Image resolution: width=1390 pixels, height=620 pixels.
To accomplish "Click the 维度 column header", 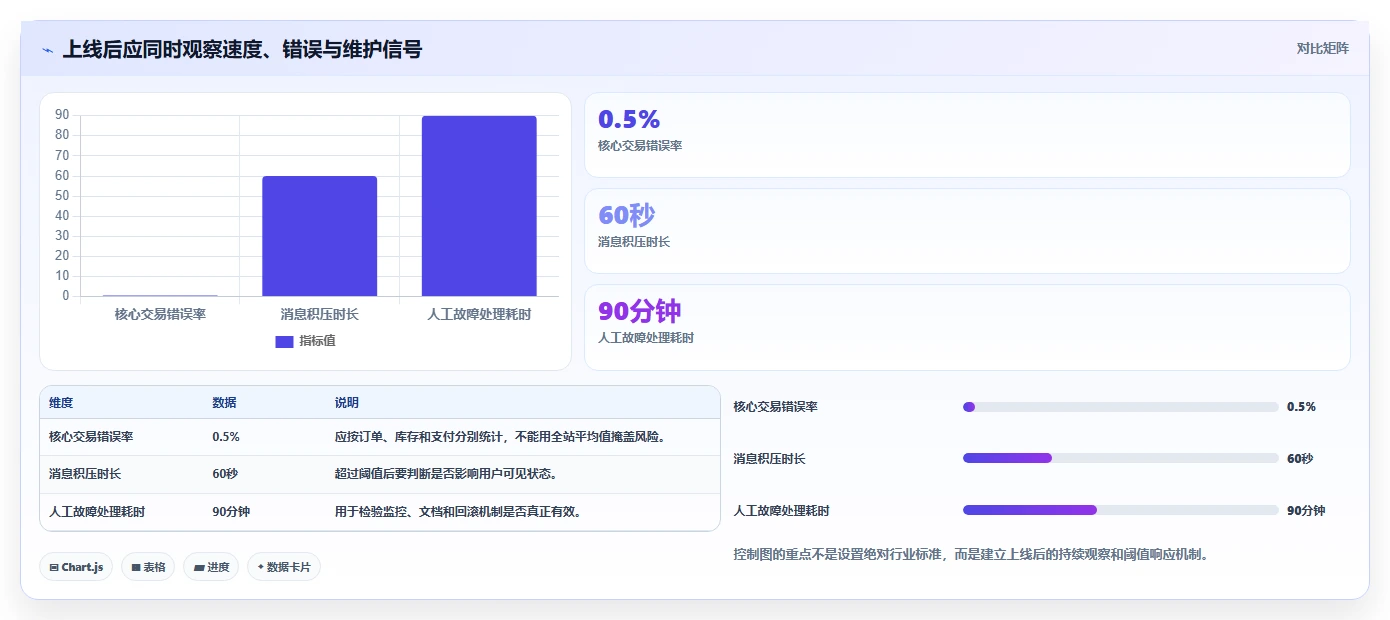I will click(x=61, y=403).
